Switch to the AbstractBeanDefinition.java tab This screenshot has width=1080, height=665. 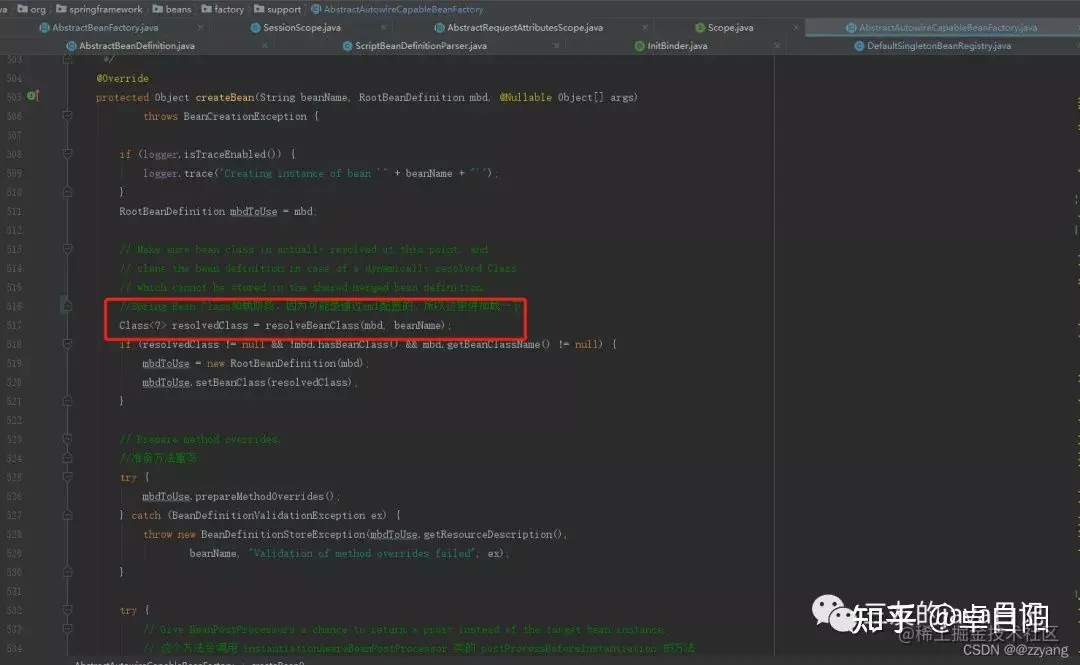point(136,46)
